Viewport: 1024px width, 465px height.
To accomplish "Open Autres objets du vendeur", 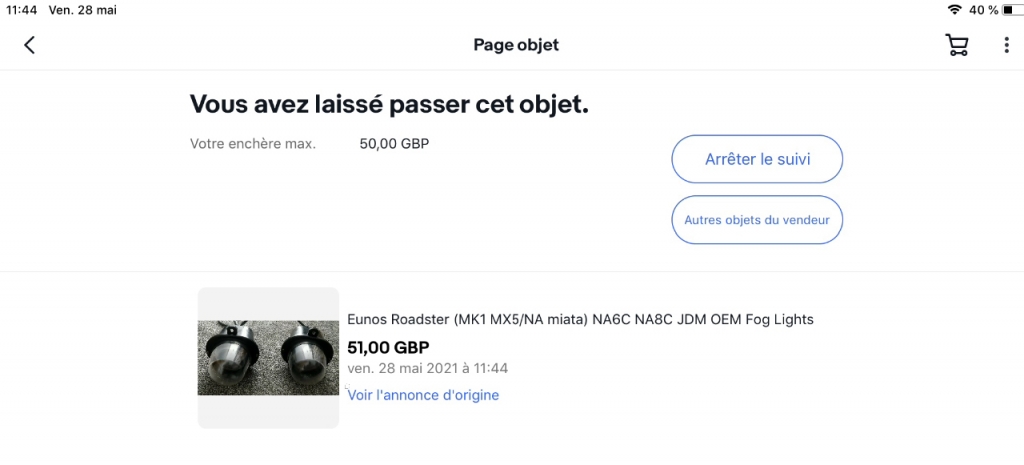I will click(x=757, y=220).
